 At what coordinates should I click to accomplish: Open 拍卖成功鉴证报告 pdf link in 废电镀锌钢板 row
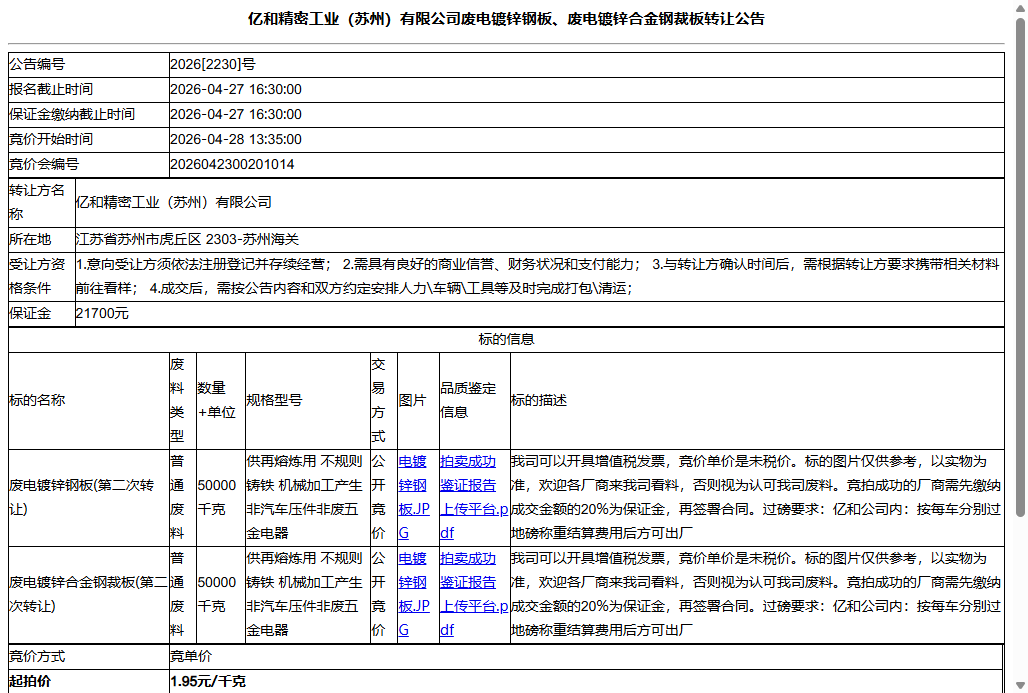473,497
